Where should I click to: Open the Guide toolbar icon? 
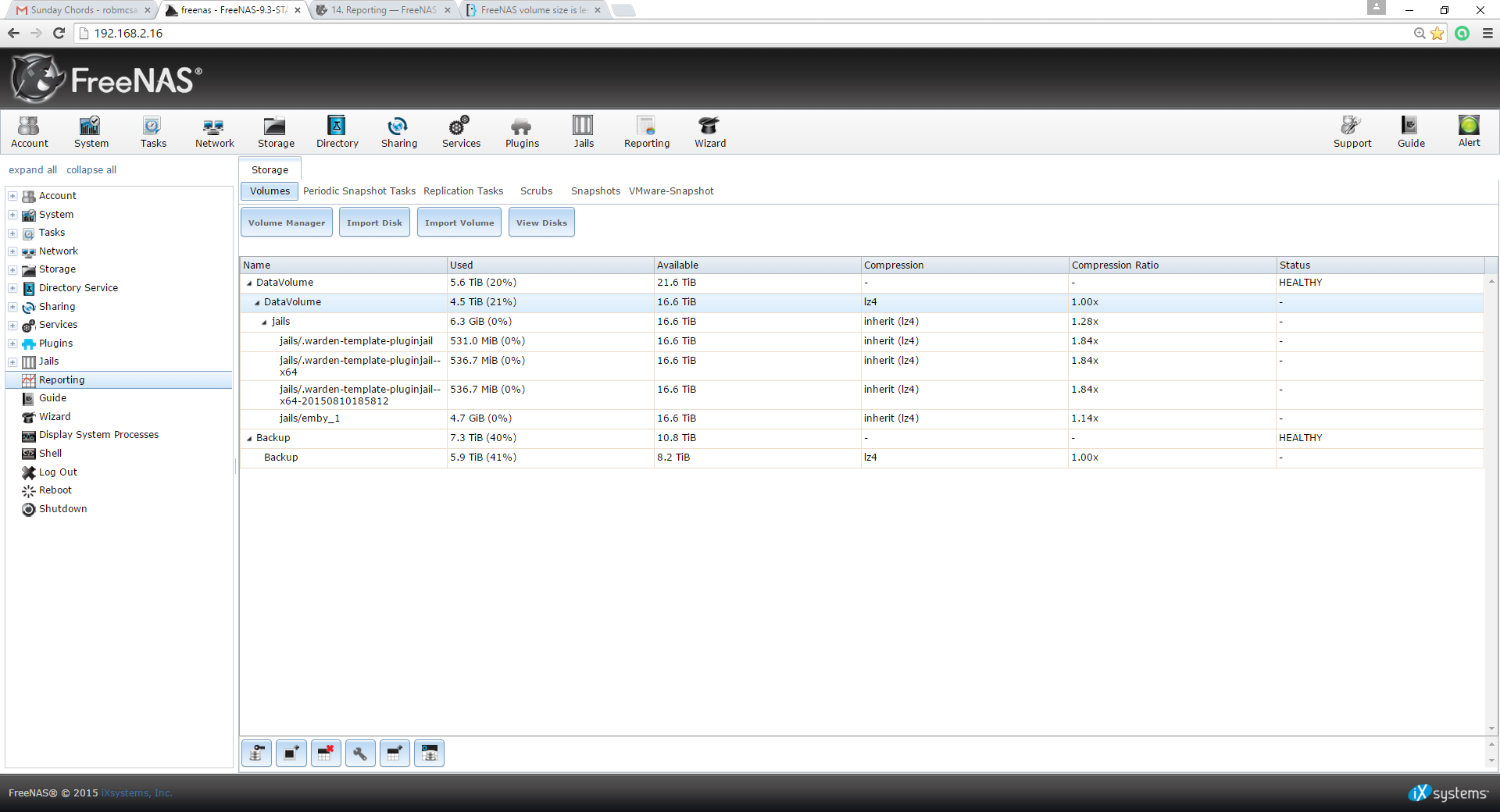pyautogui.click(x=1411, y=132)
